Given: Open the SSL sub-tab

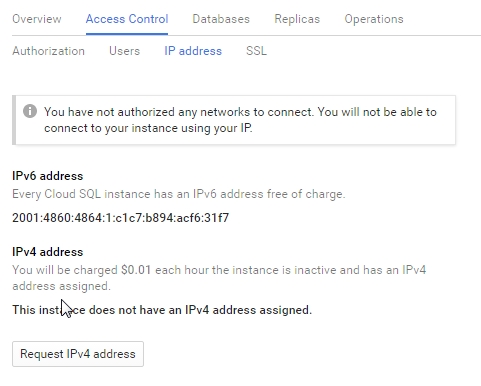Looking at the screenshot, I should coord(256,51).
